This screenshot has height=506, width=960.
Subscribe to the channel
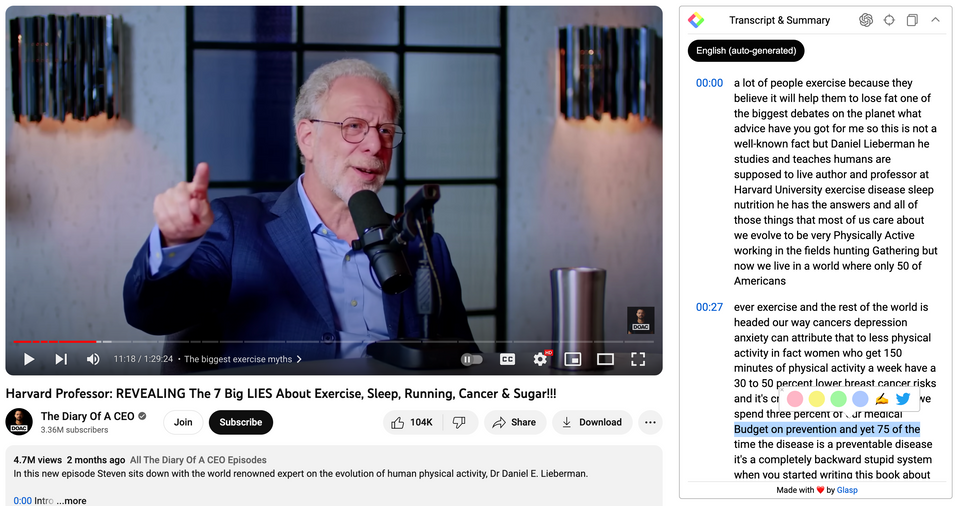[x=241, y=423]
